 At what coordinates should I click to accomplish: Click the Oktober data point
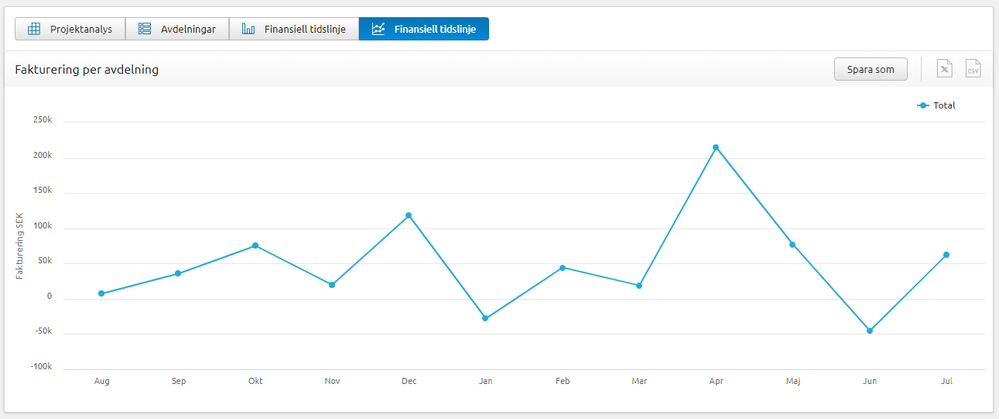pos(255,245)
